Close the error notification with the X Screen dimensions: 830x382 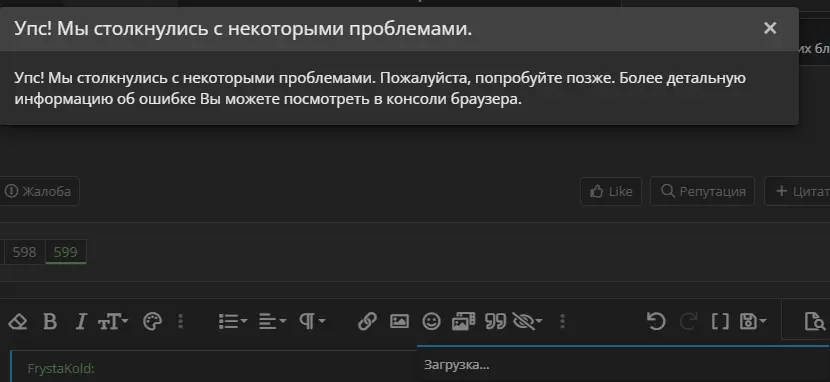pyautogui.click(x=770, y=28)
